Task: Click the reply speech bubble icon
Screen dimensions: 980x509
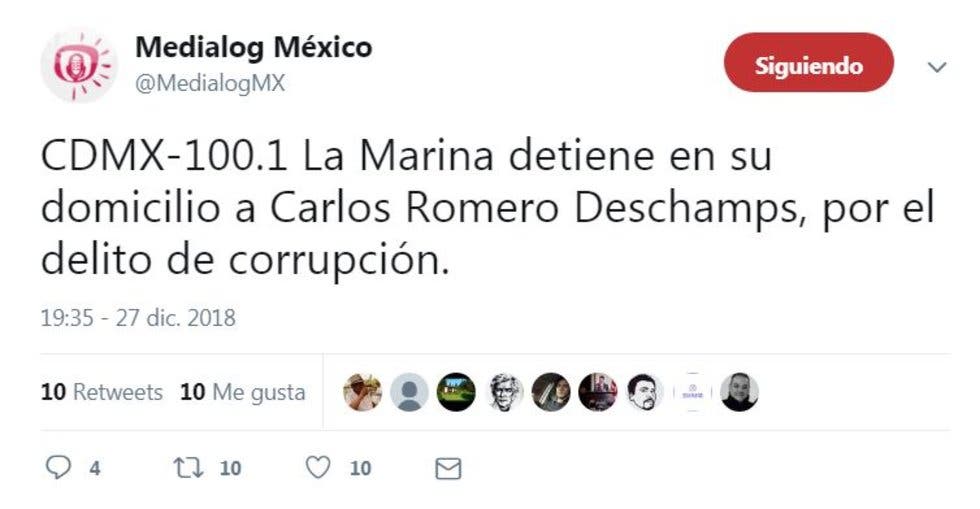Action: point(59,467)
